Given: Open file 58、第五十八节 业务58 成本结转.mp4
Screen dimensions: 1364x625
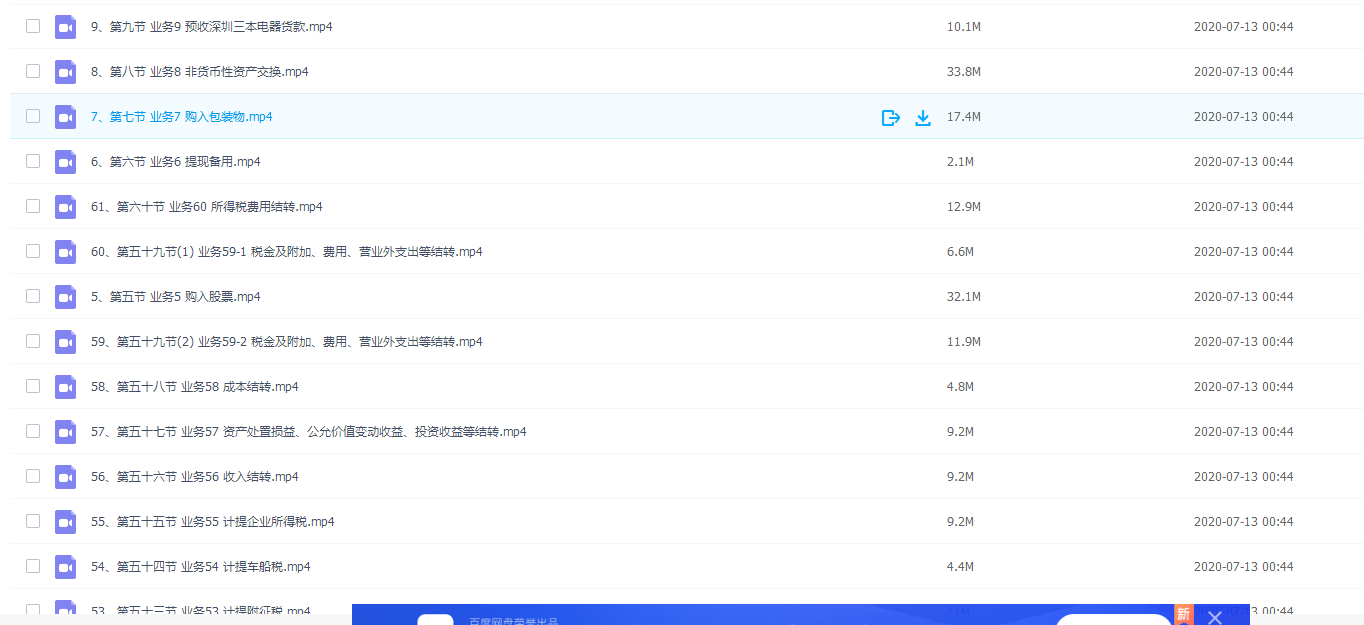Looking at the screenshot, I should (x=194, y=387).
